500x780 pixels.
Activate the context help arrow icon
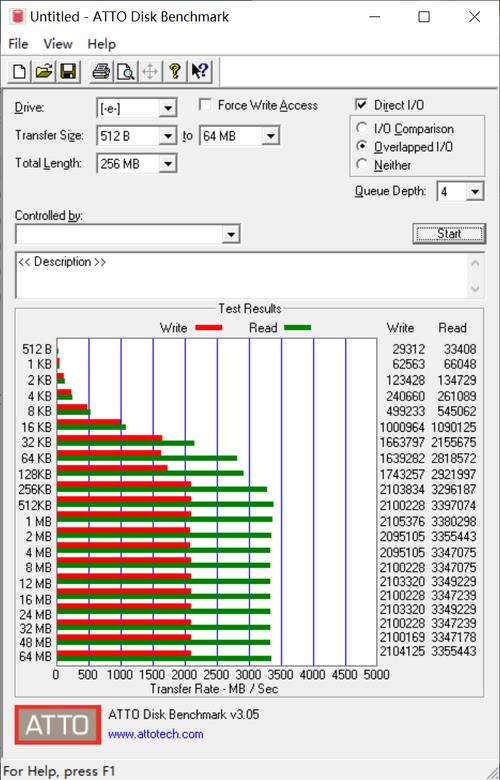(200, 72)
